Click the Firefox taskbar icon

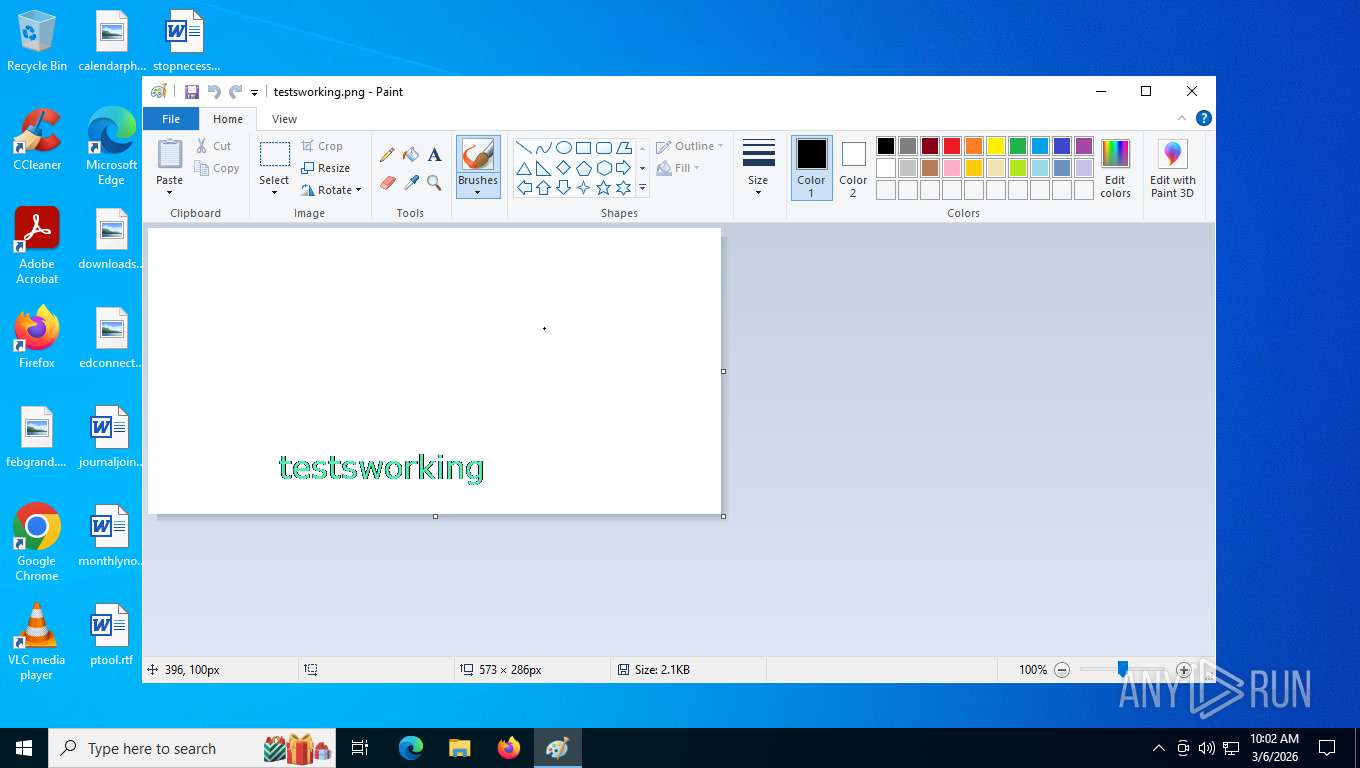(509, 748)
